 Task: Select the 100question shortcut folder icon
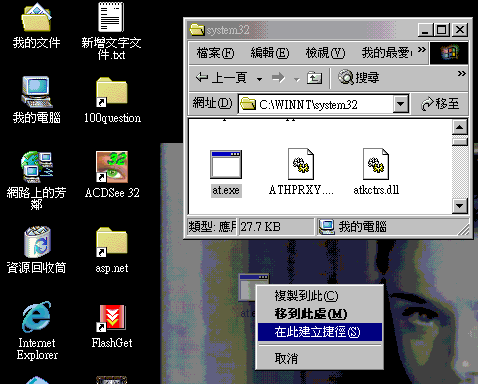[x=112, y=92]
